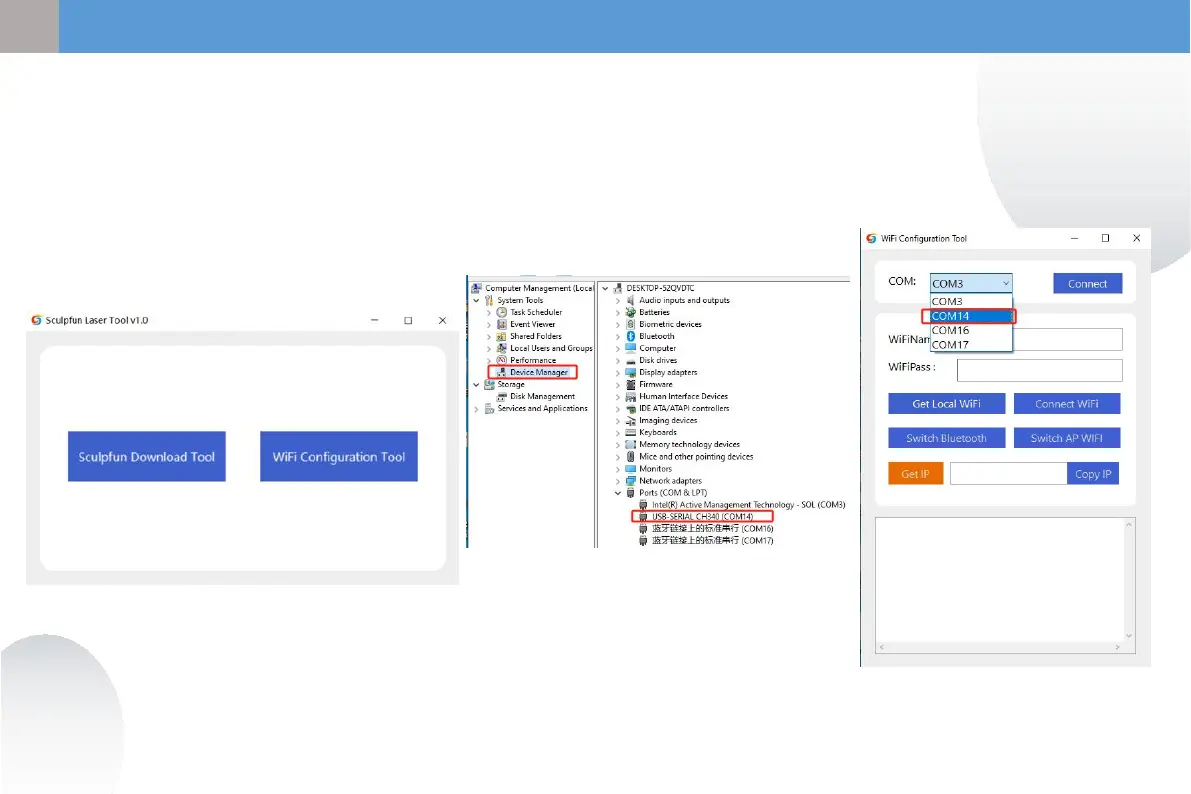
Task: Select the Bluetooth serial port (COM17)
Action: [712, 541]
